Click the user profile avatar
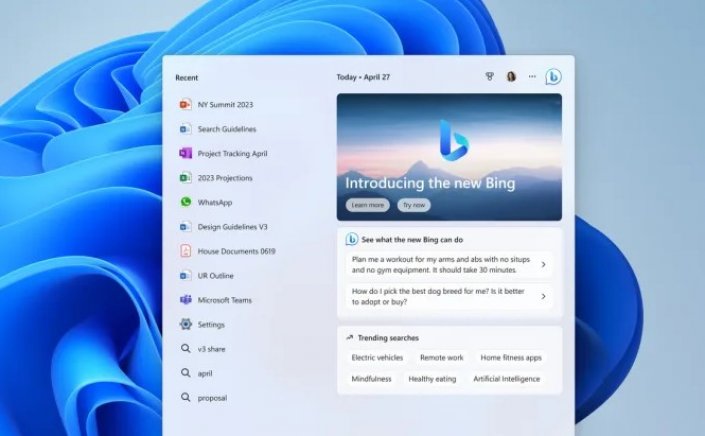This screenshot has height=436, width=705. pos(511,77)
